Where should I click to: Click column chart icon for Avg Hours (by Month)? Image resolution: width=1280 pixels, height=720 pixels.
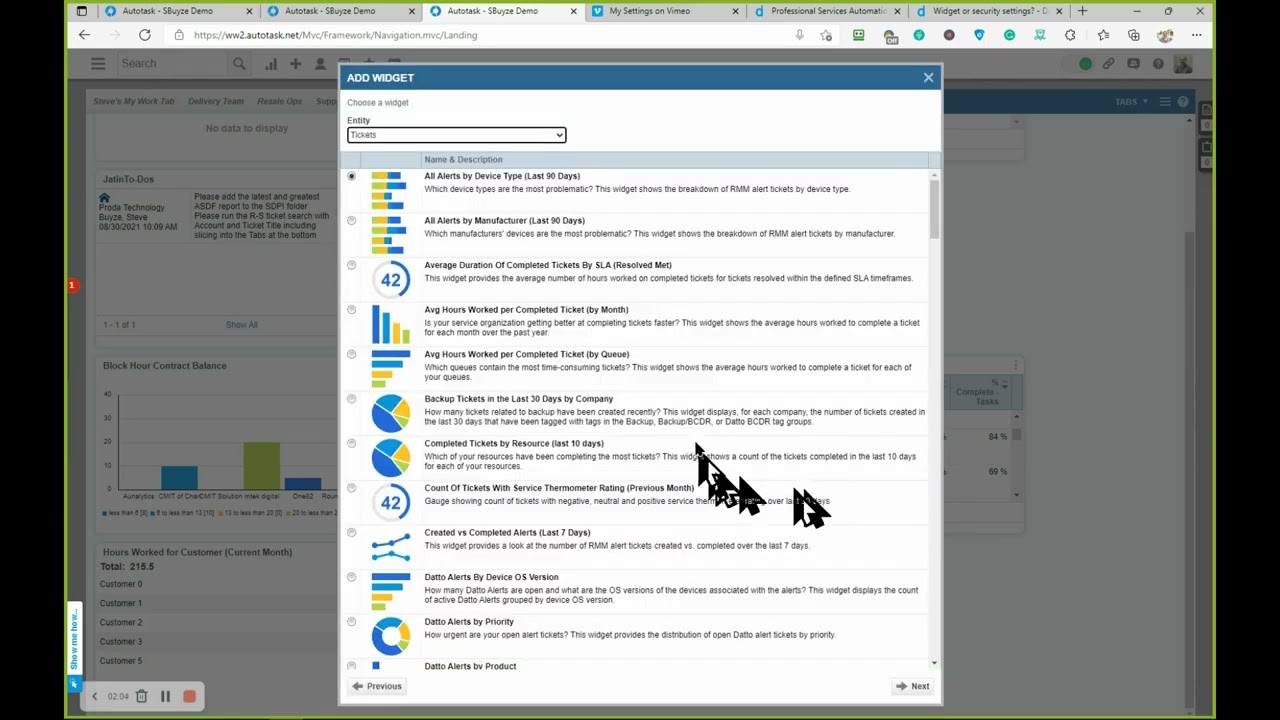[390, 325]
